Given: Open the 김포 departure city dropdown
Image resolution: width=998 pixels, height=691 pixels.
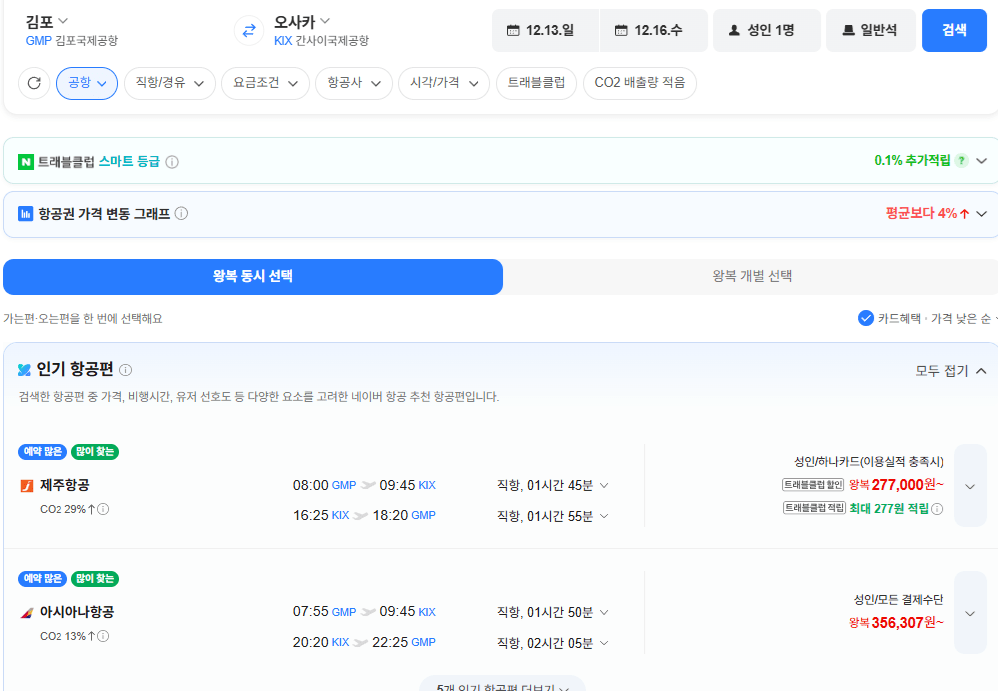Looking at the screenshot, I should coord(46,22).
